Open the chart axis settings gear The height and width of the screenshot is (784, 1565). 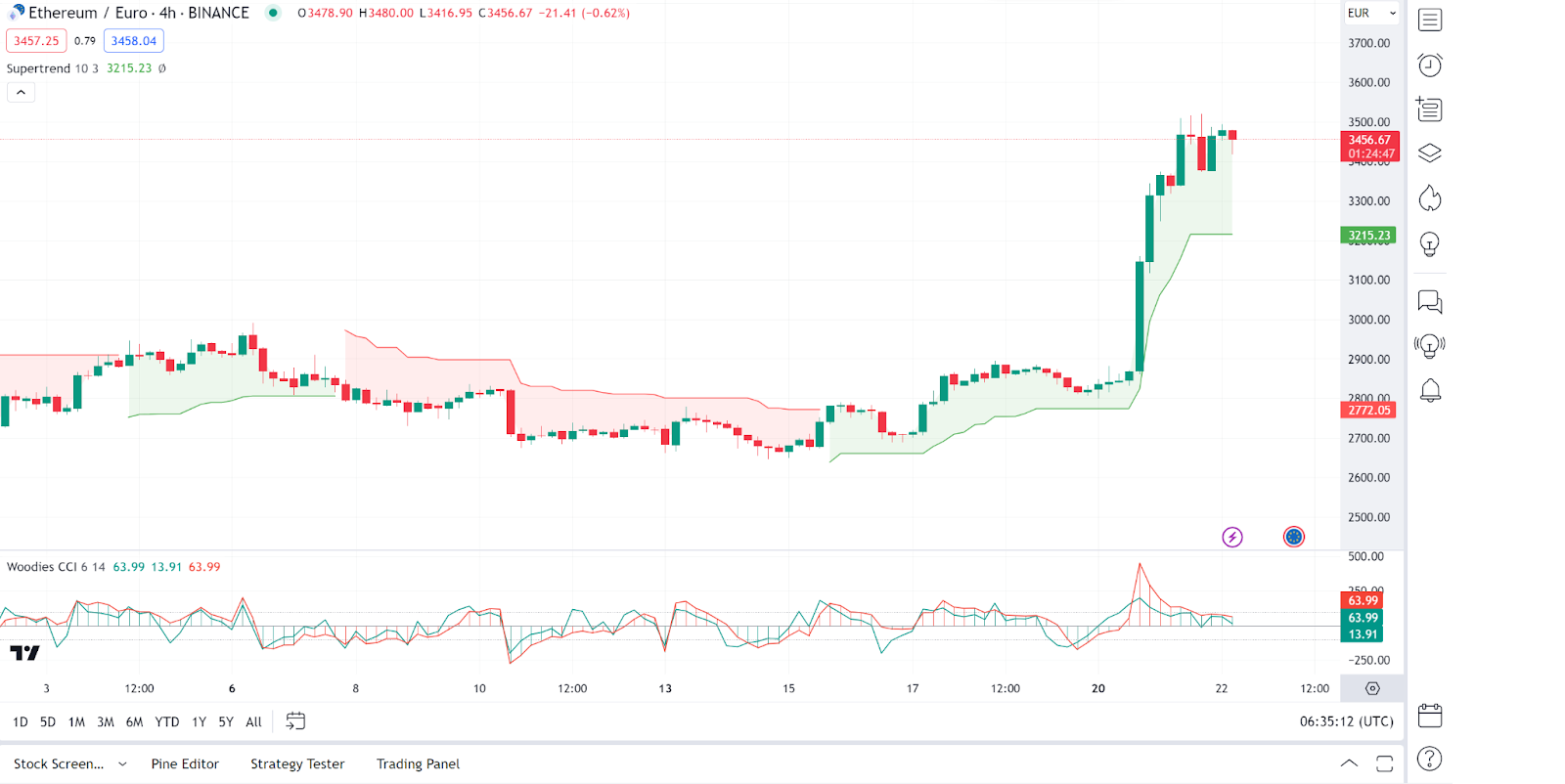click(1372, 688)
